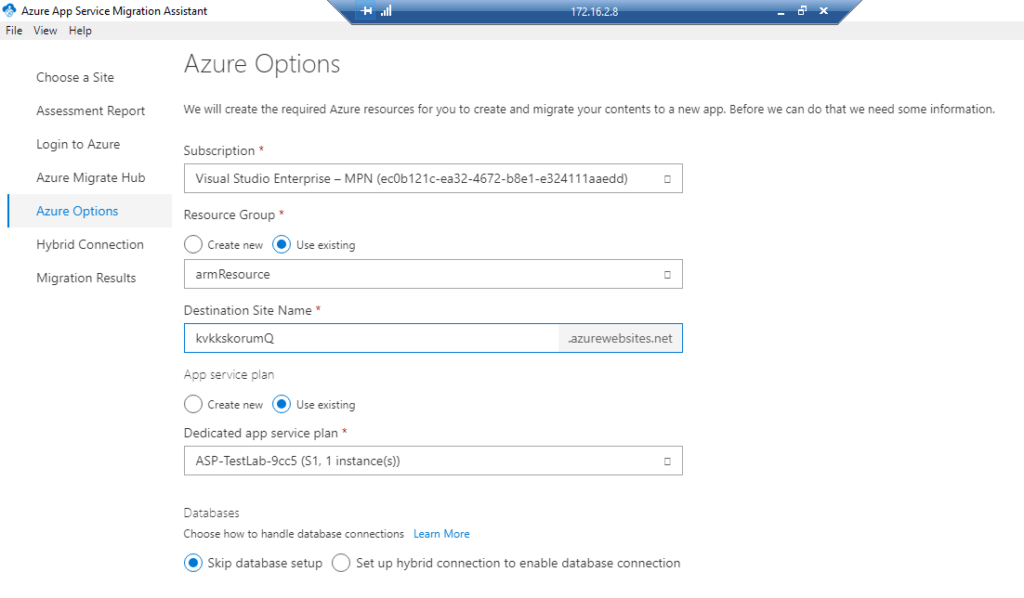The width and height of the screenshot is (1024, 598).
Task: Open the armResource resource group dropdown
Action: coord(433,274)
